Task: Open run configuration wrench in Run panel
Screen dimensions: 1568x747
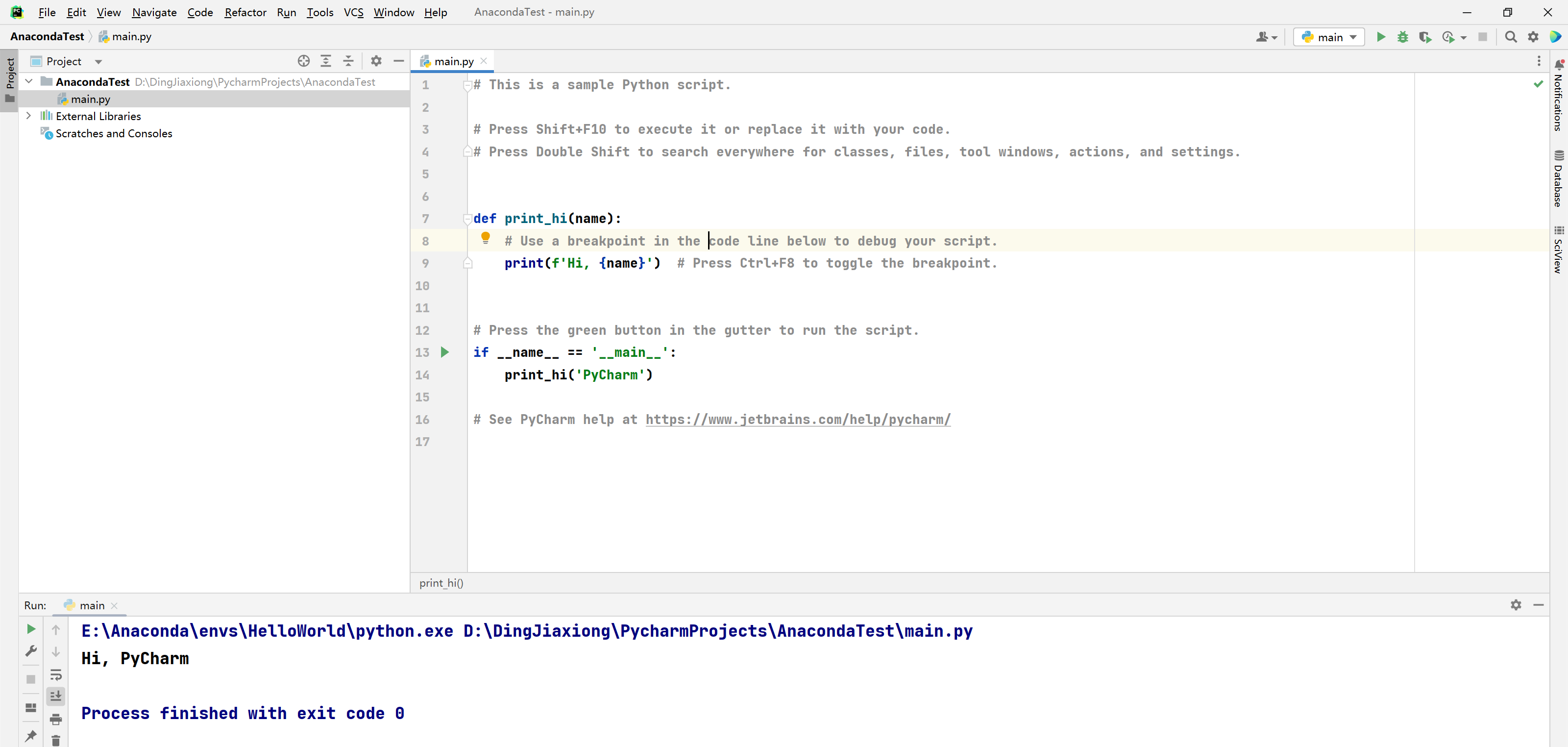Action: [x=31, y=651]
